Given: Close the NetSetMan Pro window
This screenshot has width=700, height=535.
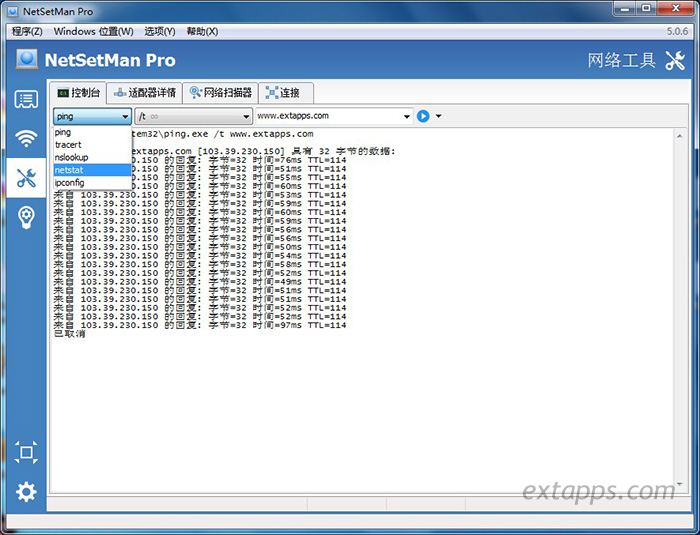Looking at the screenshot, I should coord(675,9).
